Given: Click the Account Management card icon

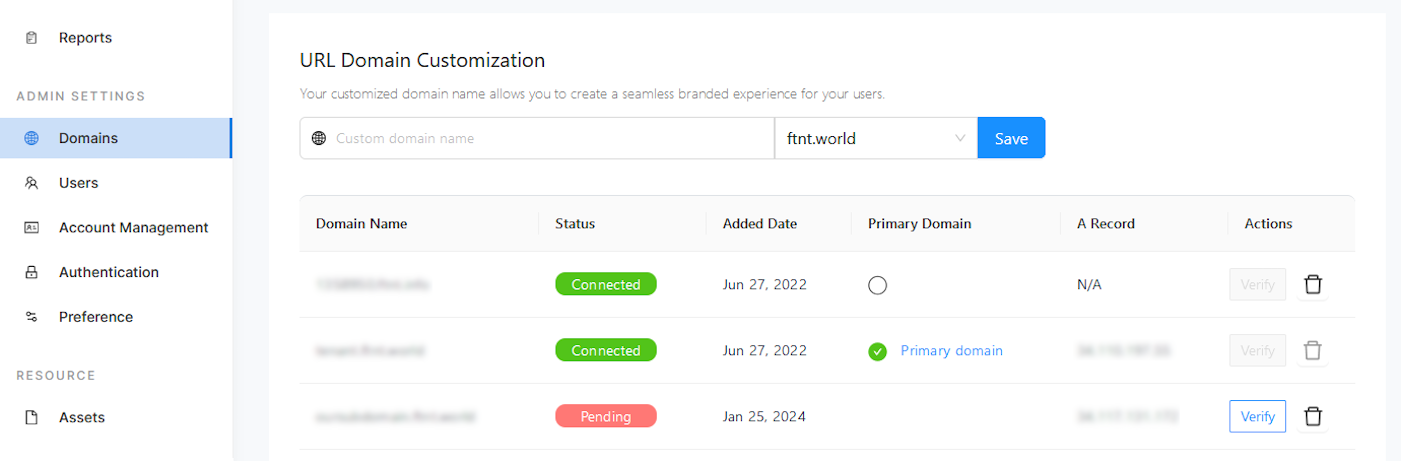Looking at the screenshot, I should pos(31,228).
